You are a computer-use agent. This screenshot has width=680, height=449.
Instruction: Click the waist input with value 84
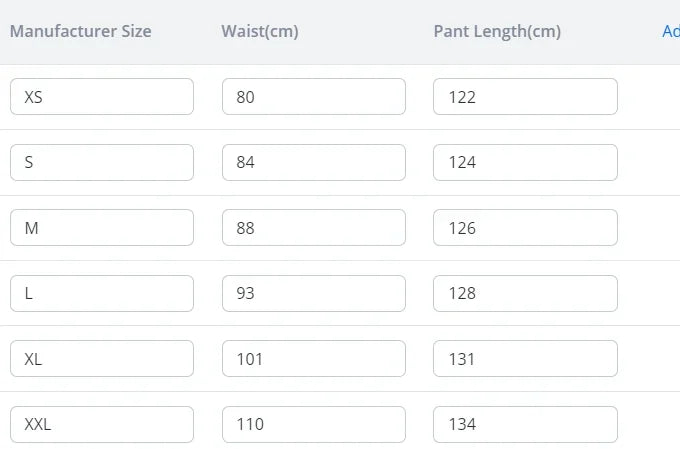coord(313,162)
